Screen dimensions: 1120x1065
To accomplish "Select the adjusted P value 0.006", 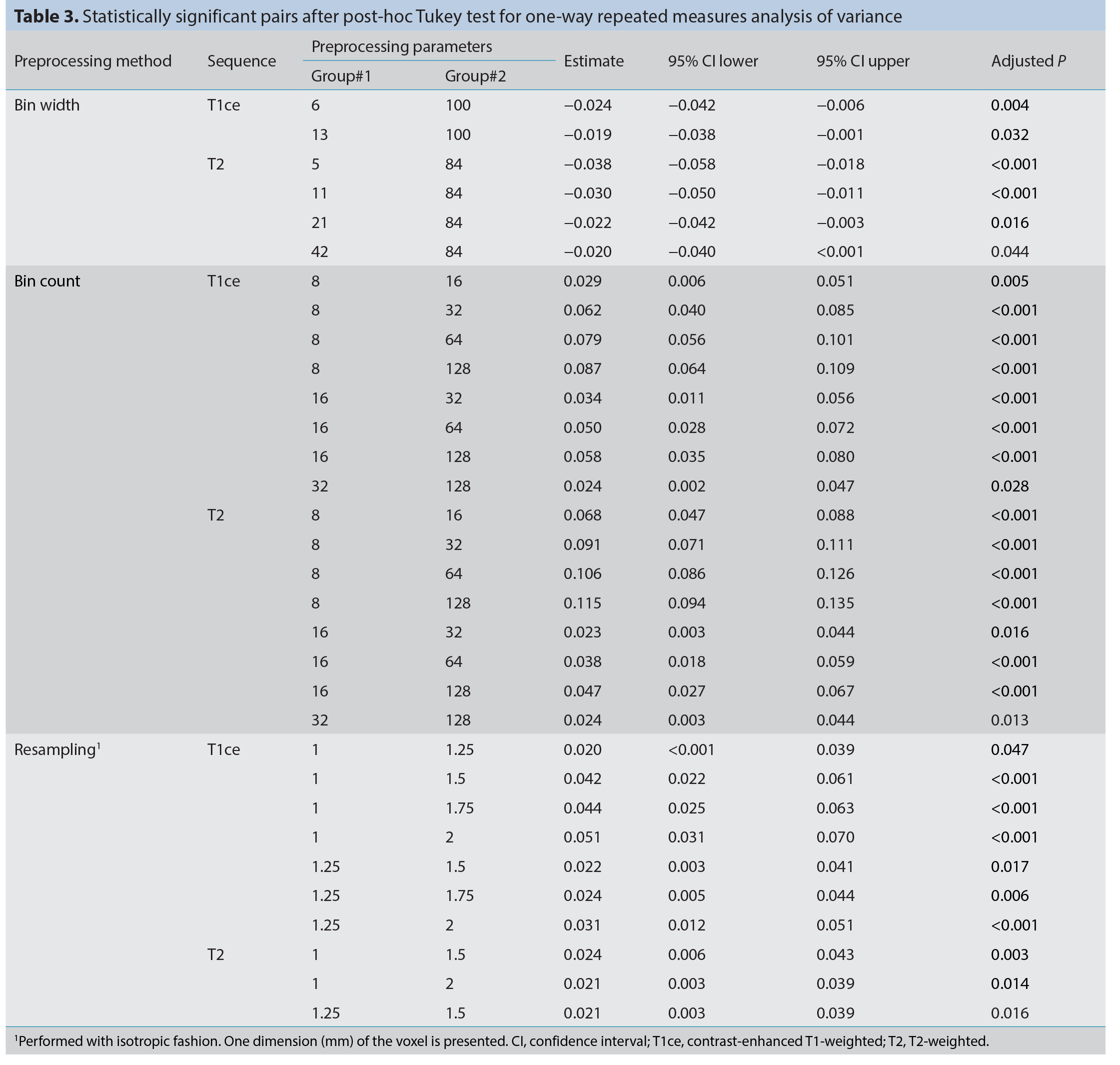I will (1010, 895).
